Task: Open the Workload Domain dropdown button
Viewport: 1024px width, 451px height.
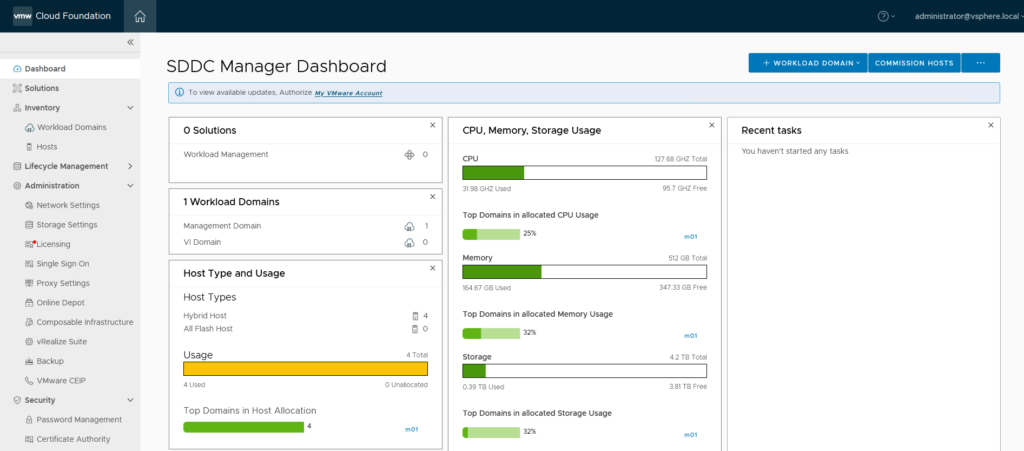Action: 808,63
